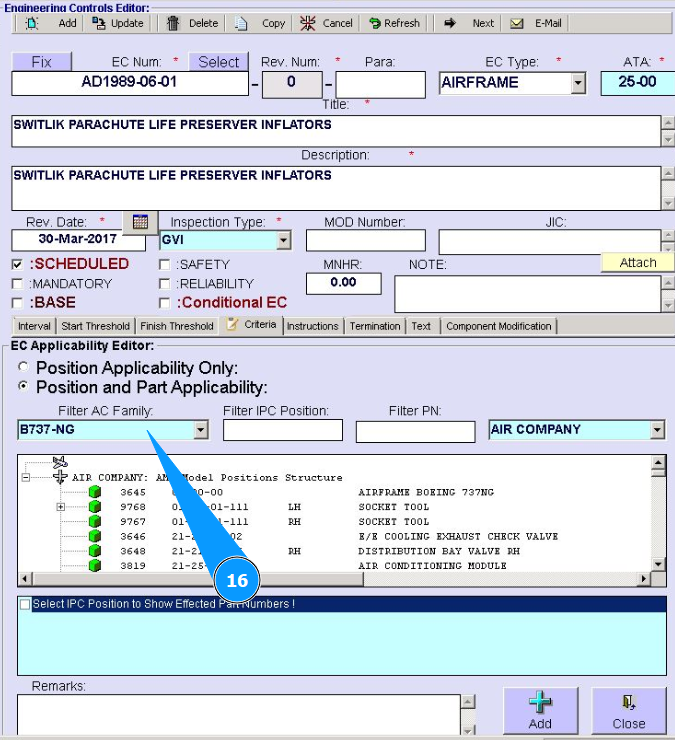Viewport: 675px width, 743px height.
Task: Click the MNHR value field
Action: point(344,283)
